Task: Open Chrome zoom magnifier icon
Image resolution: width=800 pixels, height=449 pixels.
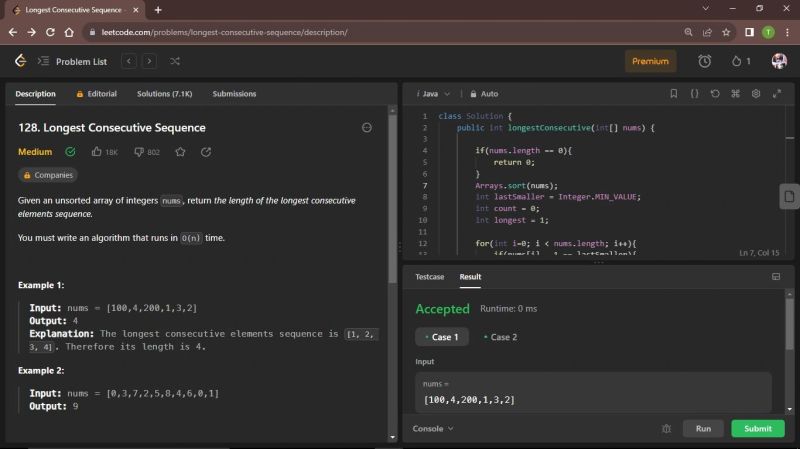Action: 688,32
